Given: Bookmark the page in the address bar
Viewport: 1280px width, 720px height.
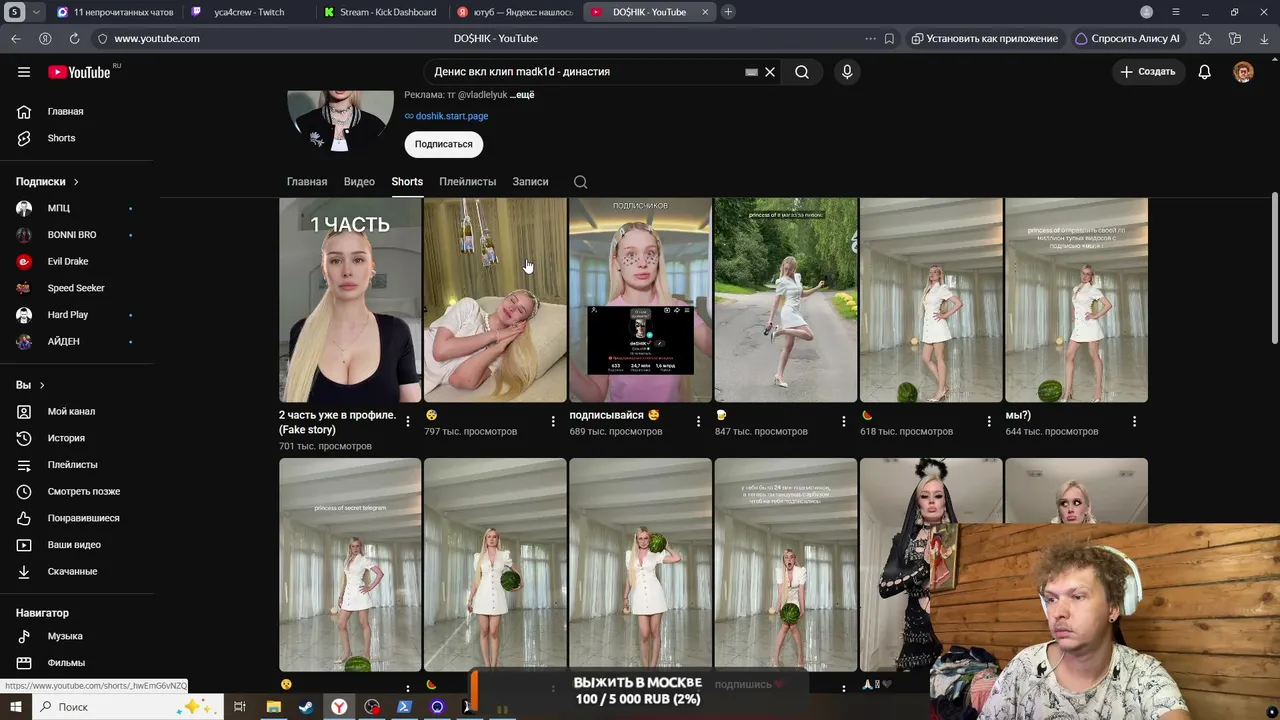Looking at the screenshot, I should [x=889, y=38].
